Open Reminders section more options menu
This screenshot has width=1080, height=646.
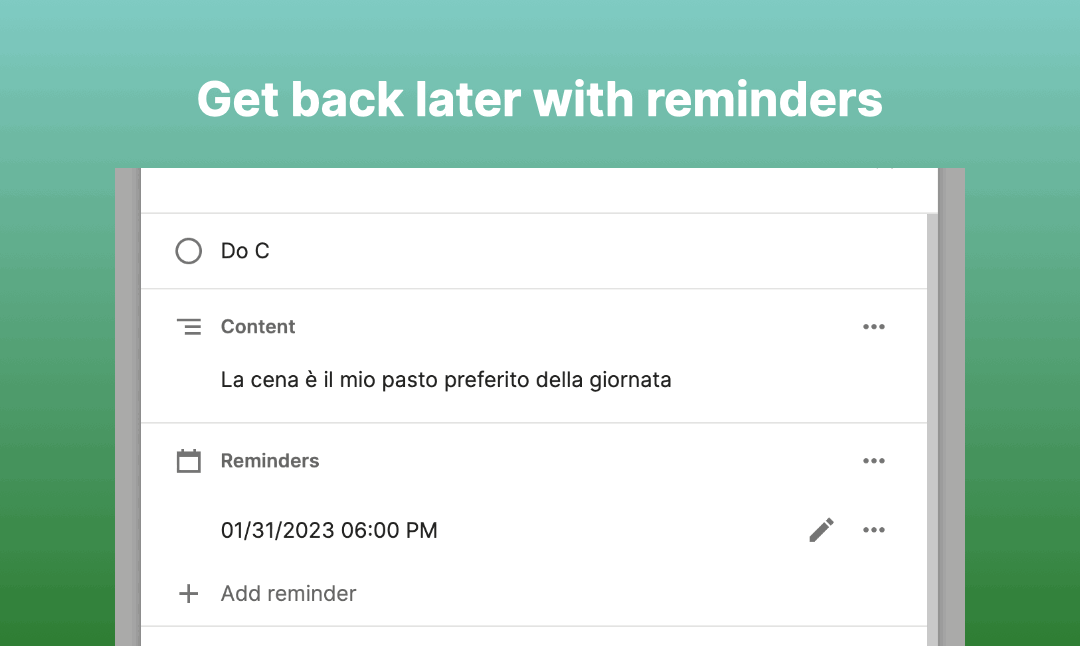tap(873, 461)
